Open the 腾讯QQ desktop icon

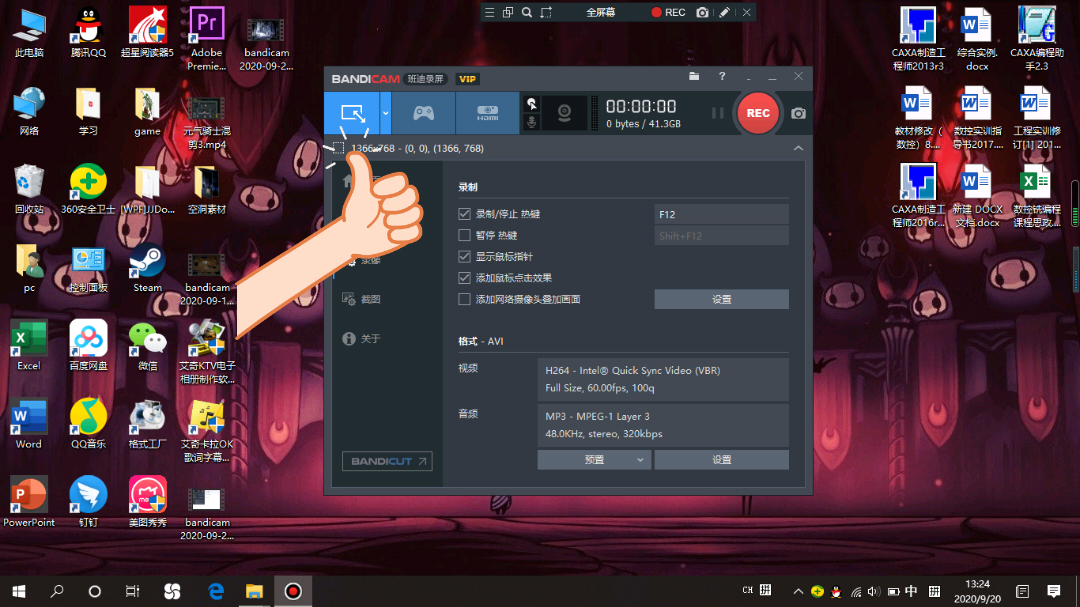(x=88, y=33)
